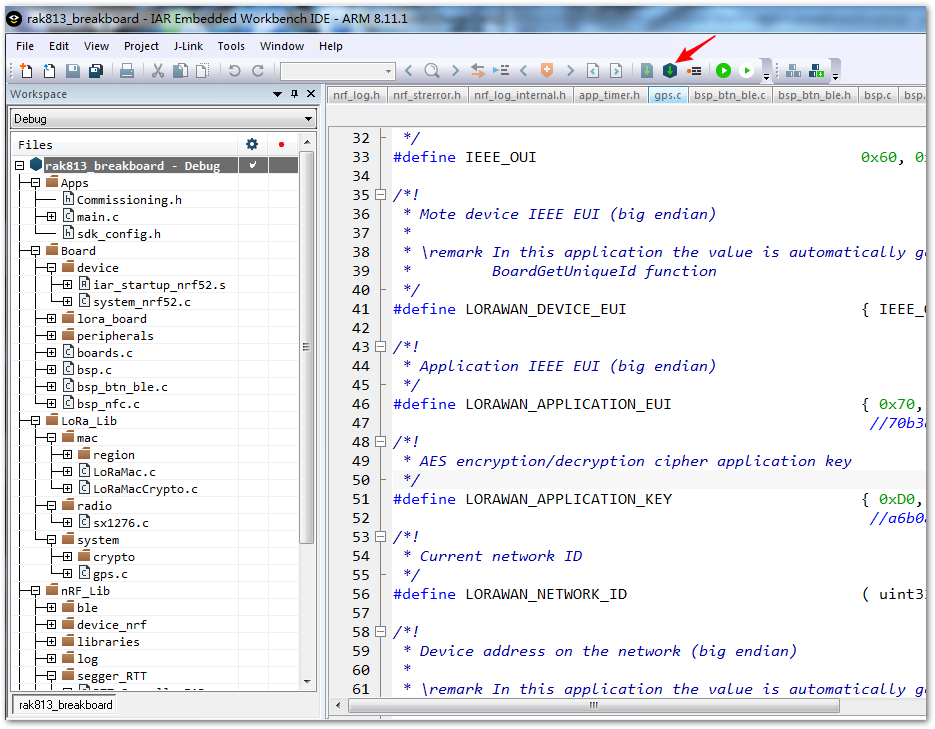Switch to the bsp_btn_ble.c editor tab
The image size is (935, 729).
click(730, 95)
